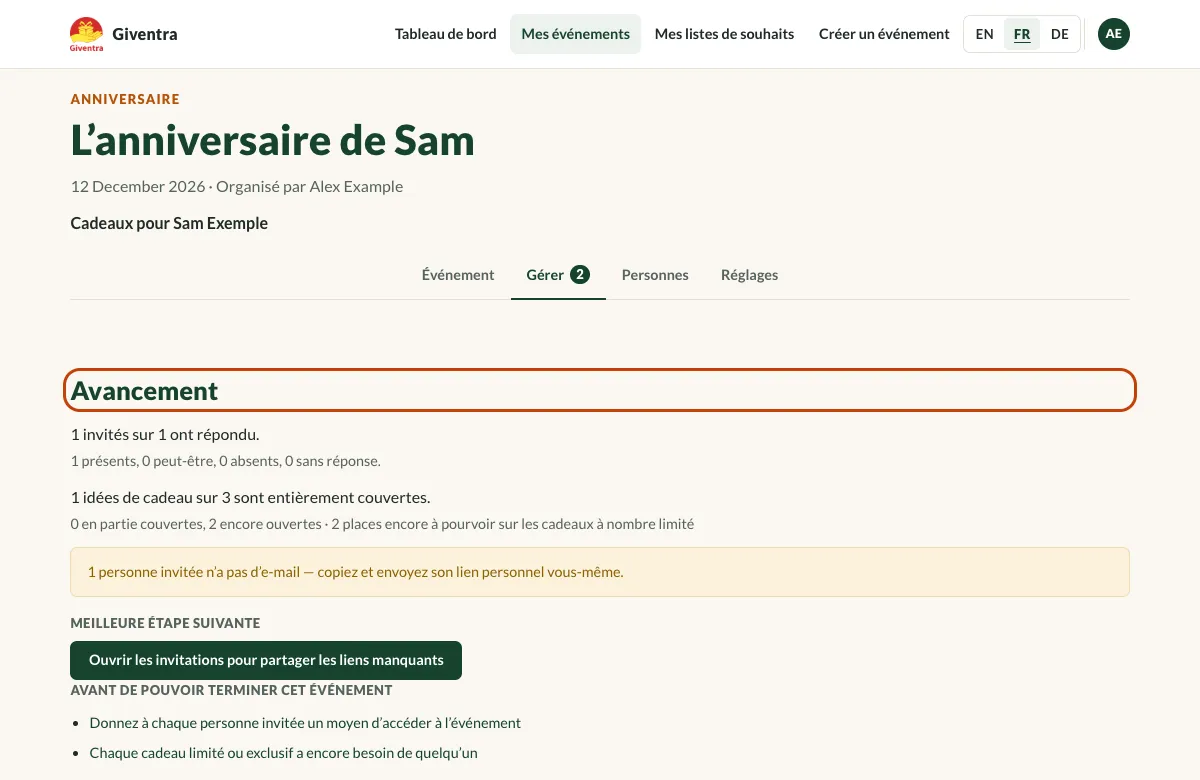Go to Tableau de bord
Viewport: 1200px width, 780px height.
click(446, 34)
